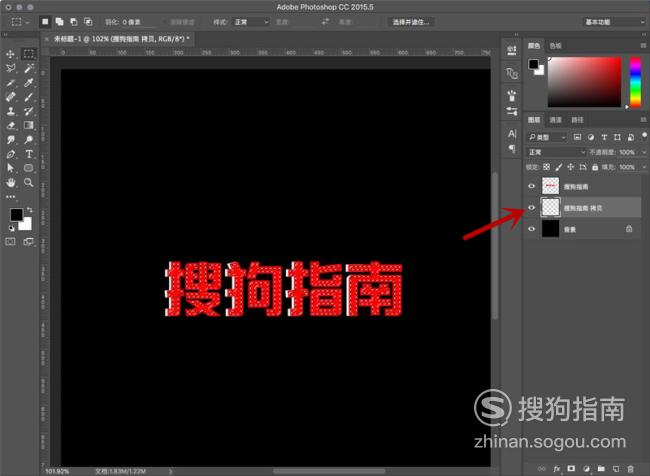Click foreground color swatch in Color panel
This screenshot has height=476, width=650.
(x=533, y=64)
